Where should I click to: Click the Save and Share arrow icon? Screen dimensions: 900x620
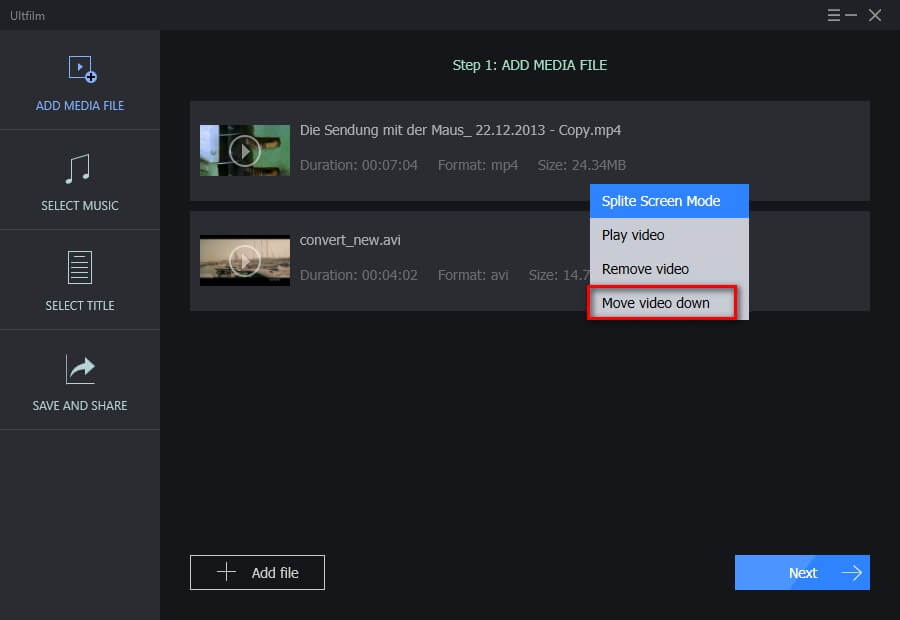click(80, 369)
